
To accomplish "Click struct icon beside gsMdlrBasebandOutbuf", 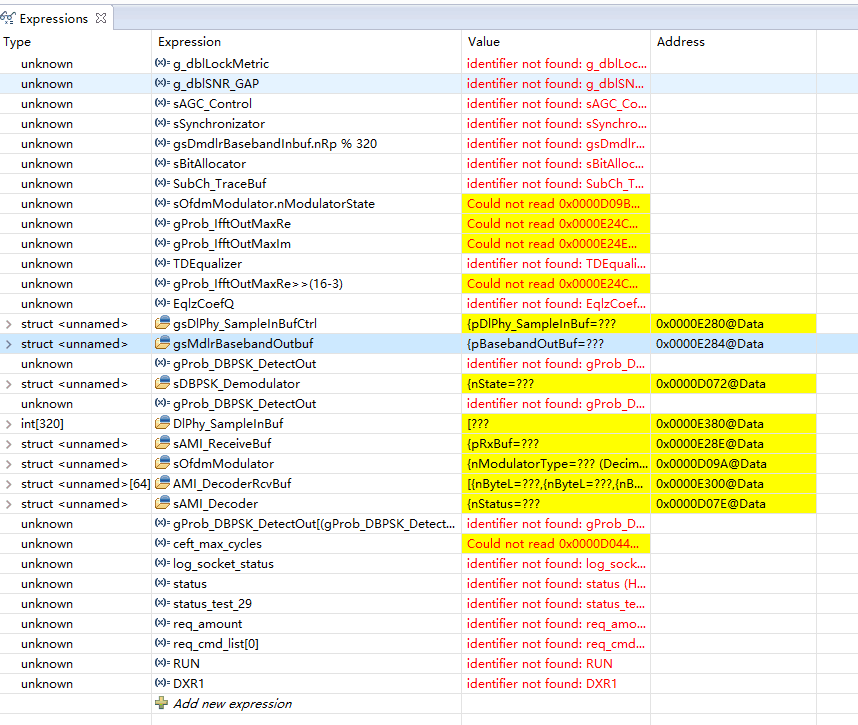I will point(163,343).
